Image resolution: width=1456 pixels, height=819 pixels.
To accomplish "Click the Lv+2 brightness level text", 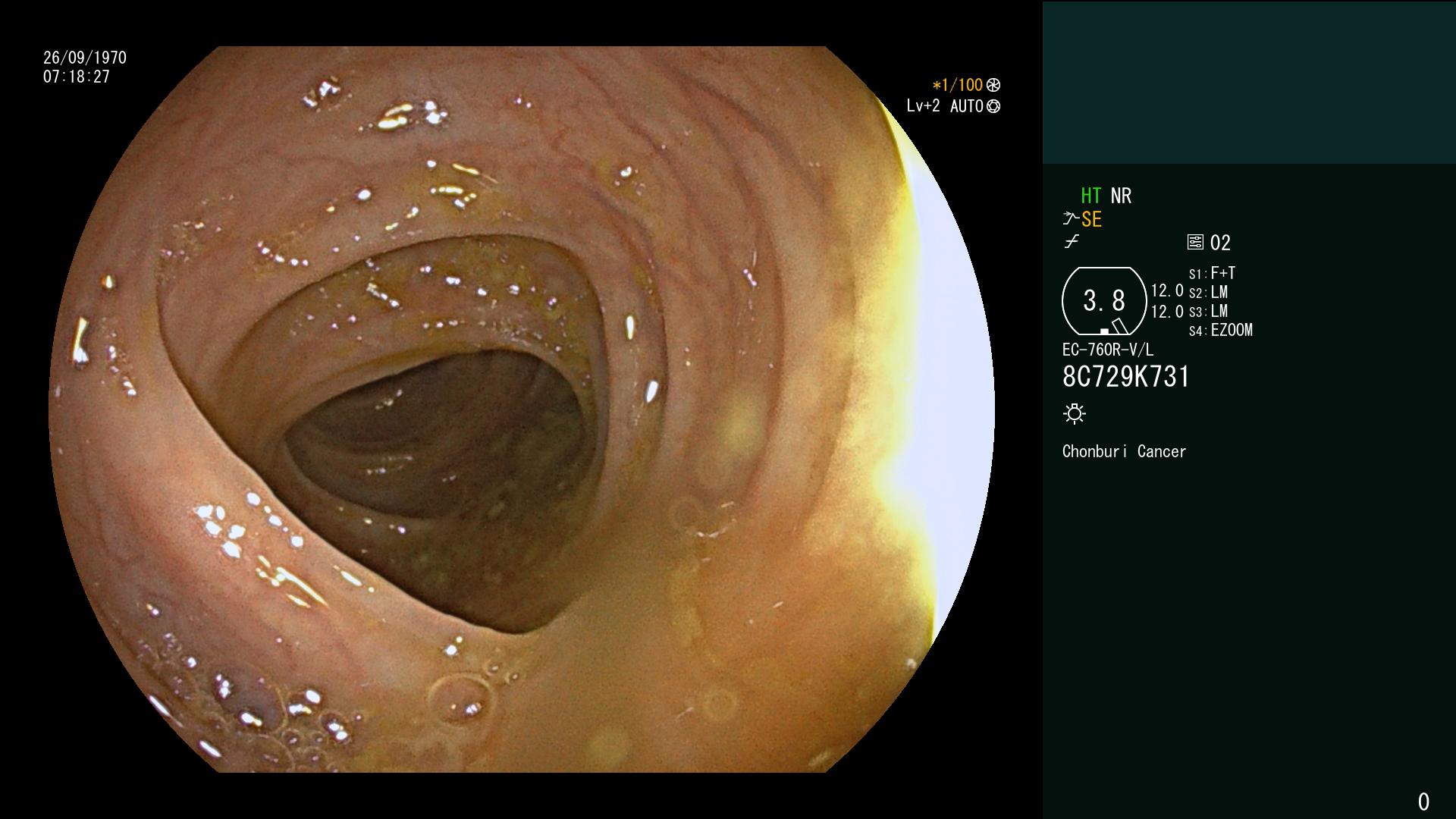I will pyautogui.click(x=923, y=106).
